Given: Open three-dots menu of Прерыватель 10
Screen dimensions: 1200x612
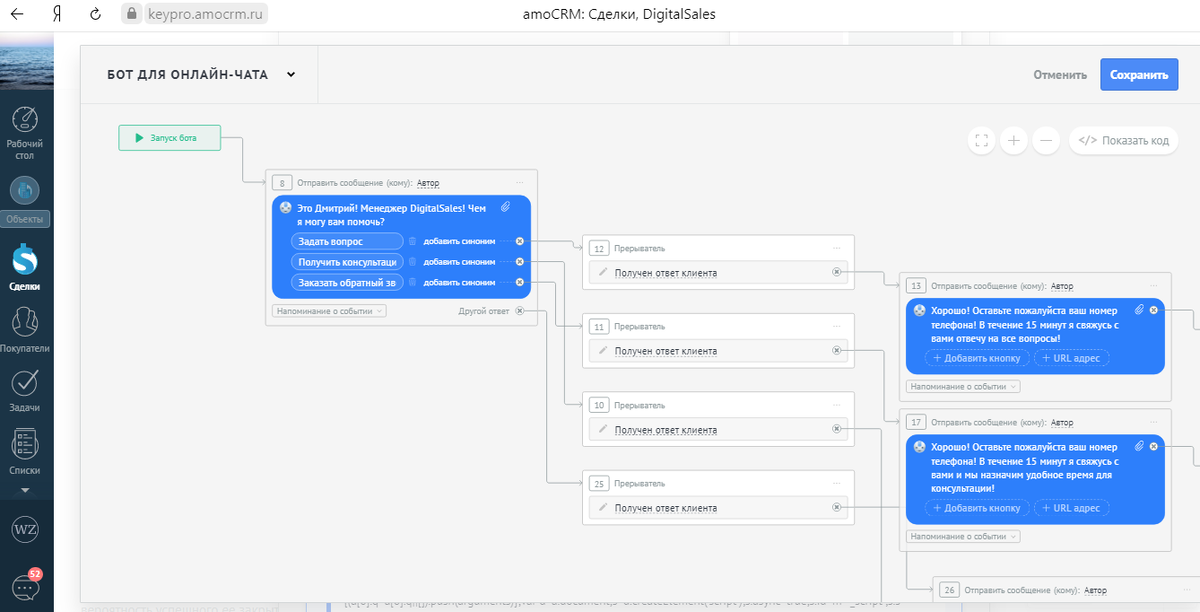Looking at the screenshot, I should click(837, 405).
